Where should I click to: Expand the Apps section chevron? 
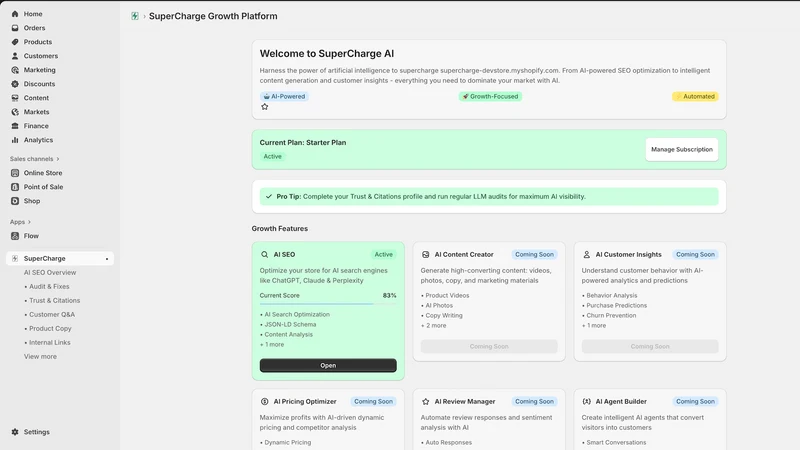29,222
